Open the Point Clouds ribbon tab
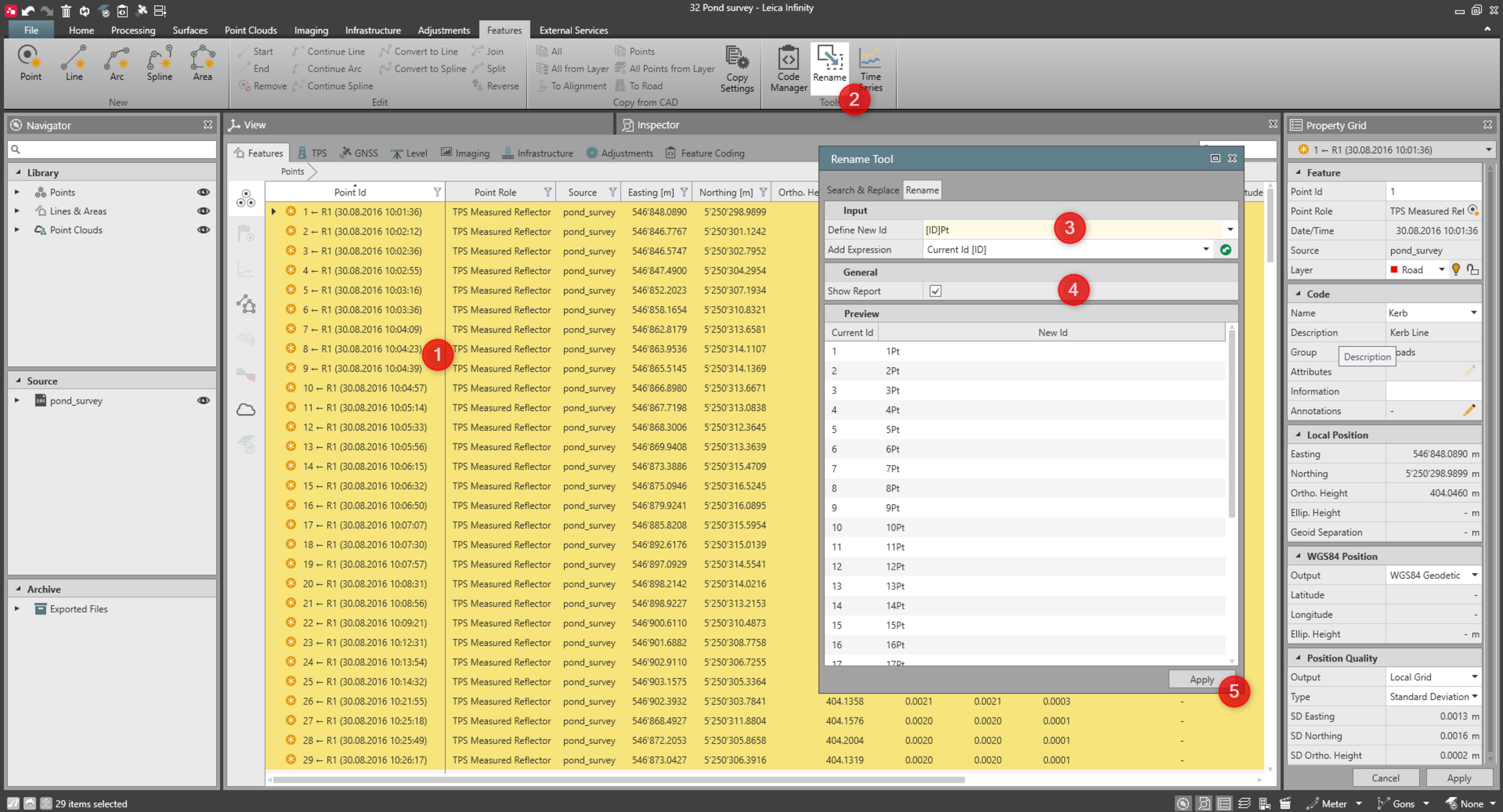Screen dimensions: 1503x812 250,30
